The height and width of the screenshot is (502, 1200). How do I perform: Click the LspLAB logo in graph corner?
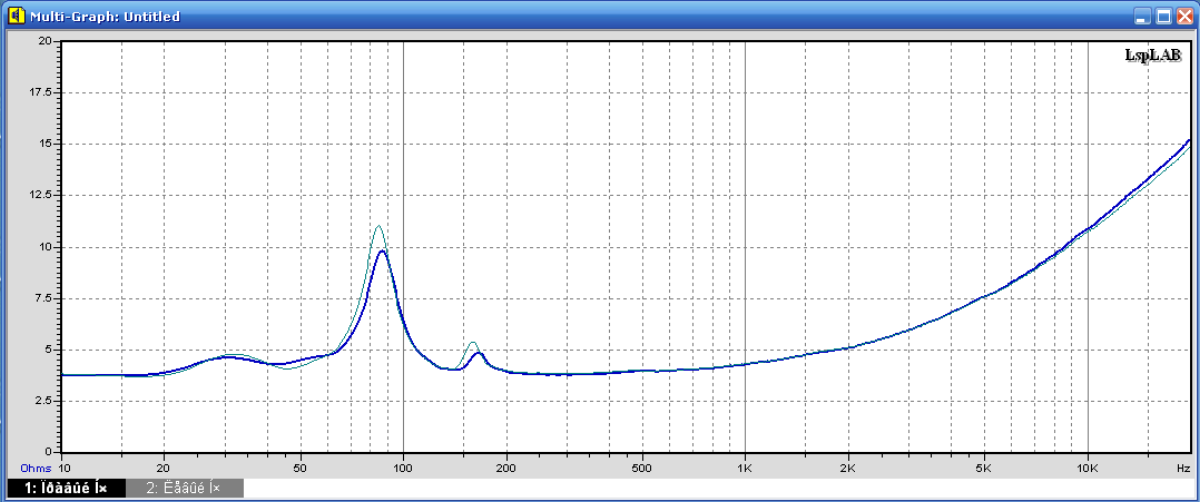(1152, 54)
